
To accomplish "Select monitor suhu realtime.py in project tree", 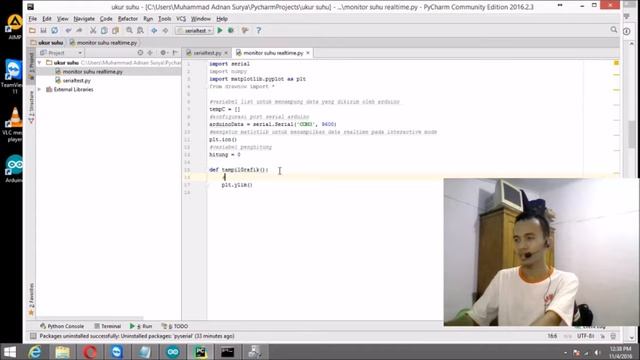I will [x=93, y=72].
